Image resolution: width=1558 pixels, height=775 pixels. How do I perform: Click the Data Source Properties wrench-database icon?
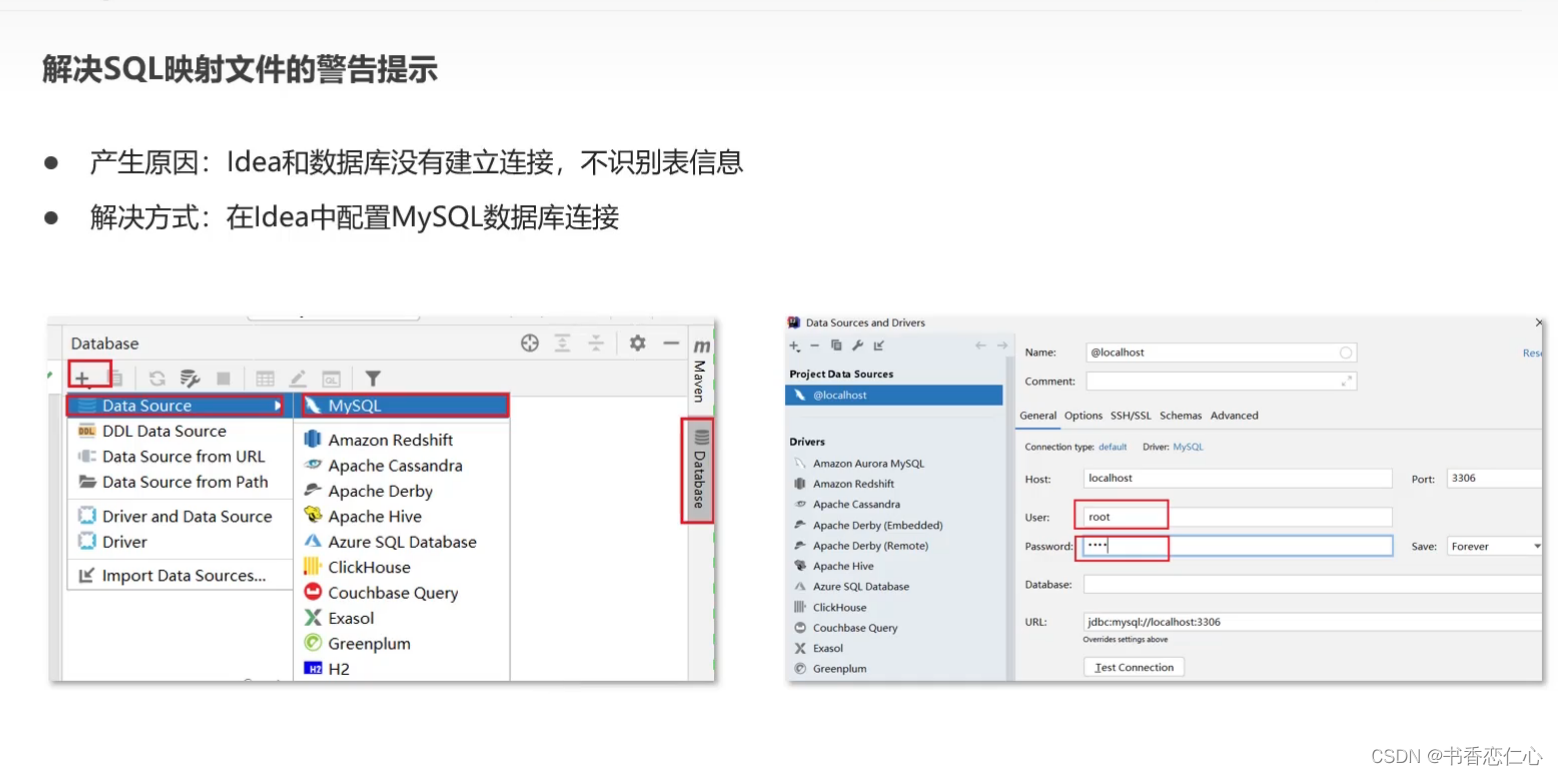pyautogui.click(x=190, y=378)
